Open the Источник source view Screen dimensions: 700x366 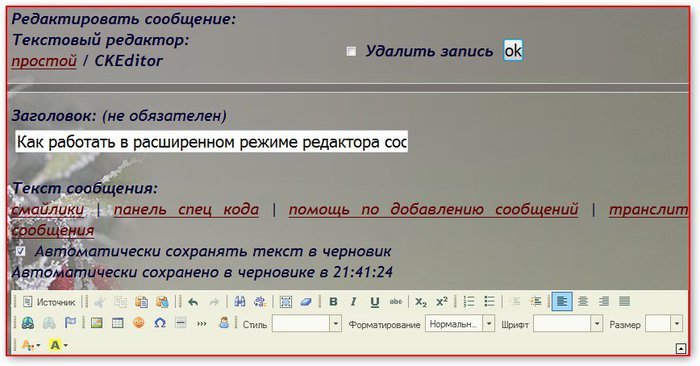coord(49,302)
